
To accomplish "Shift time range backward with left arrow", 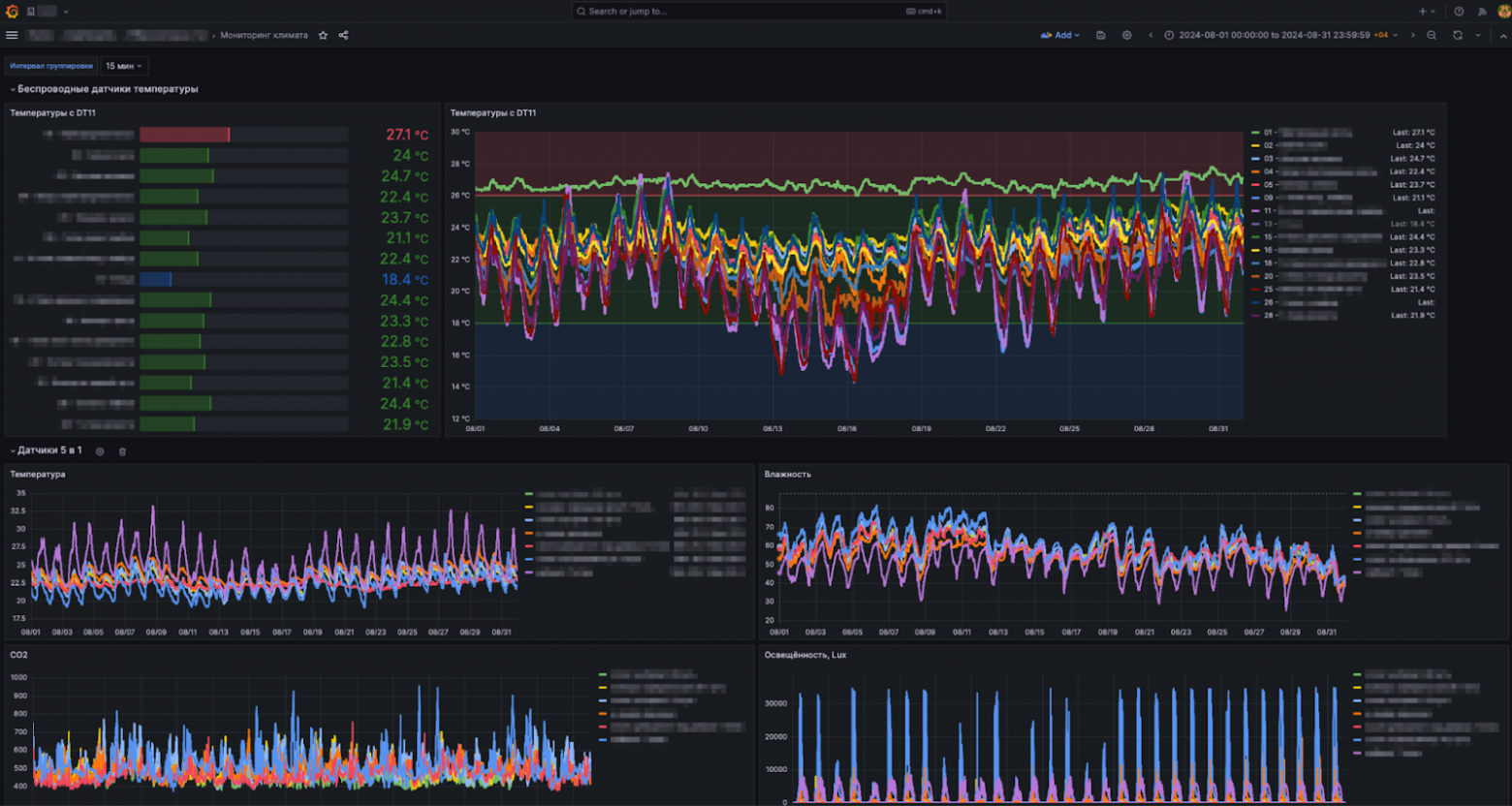I will (1150, 35).
